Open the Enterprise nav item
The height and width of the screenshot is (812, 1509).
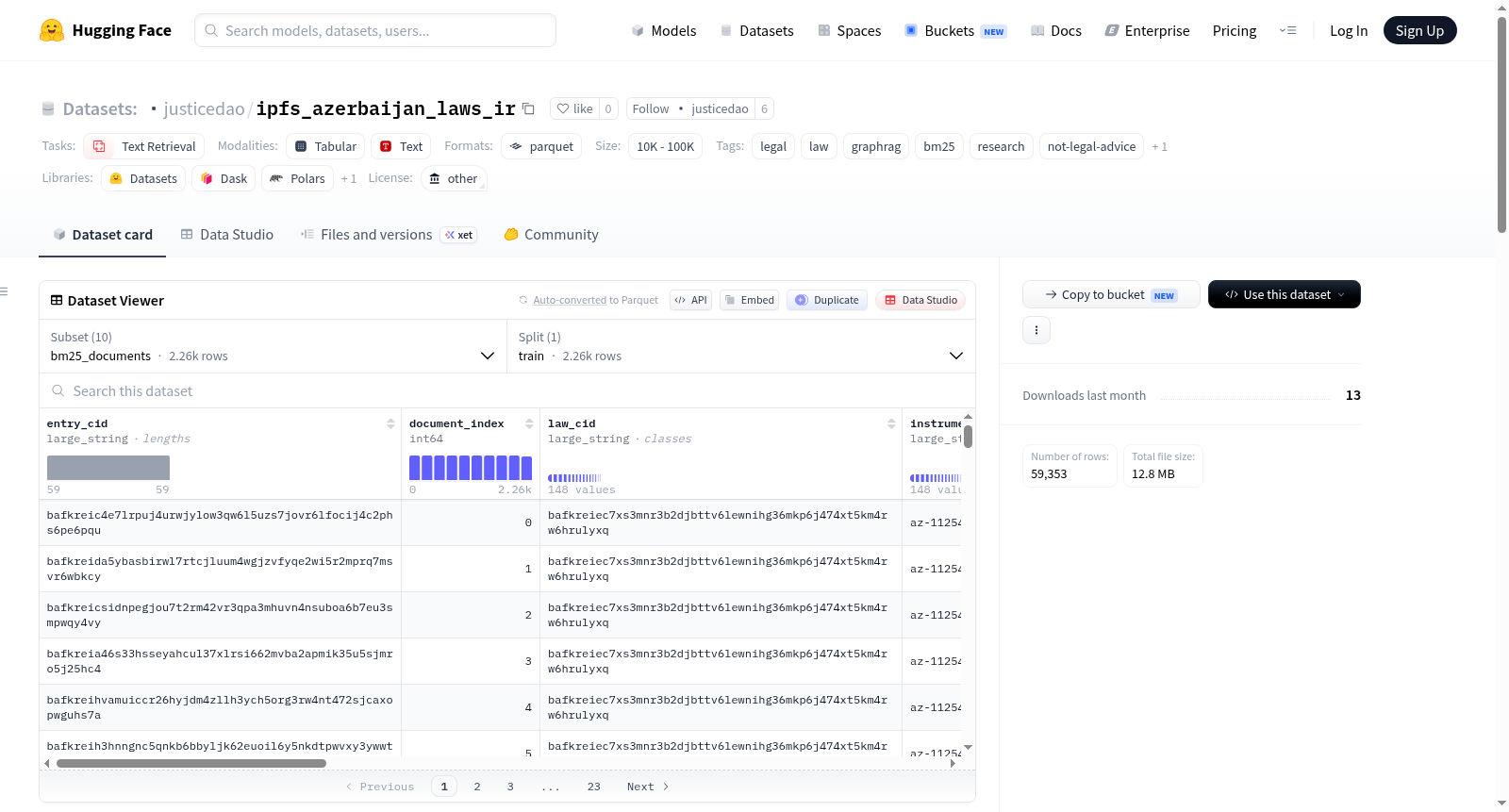pyautogui.click(x=1147, y=30)
